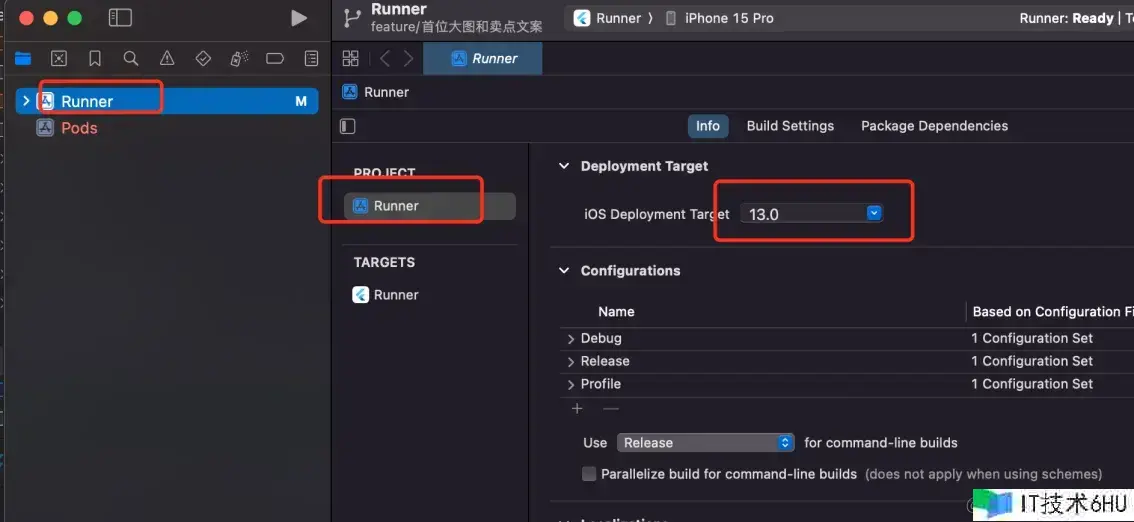This screenshot has width=1134, height=522.
Task: Remove configuration with minus button
Action: (611, 408)
